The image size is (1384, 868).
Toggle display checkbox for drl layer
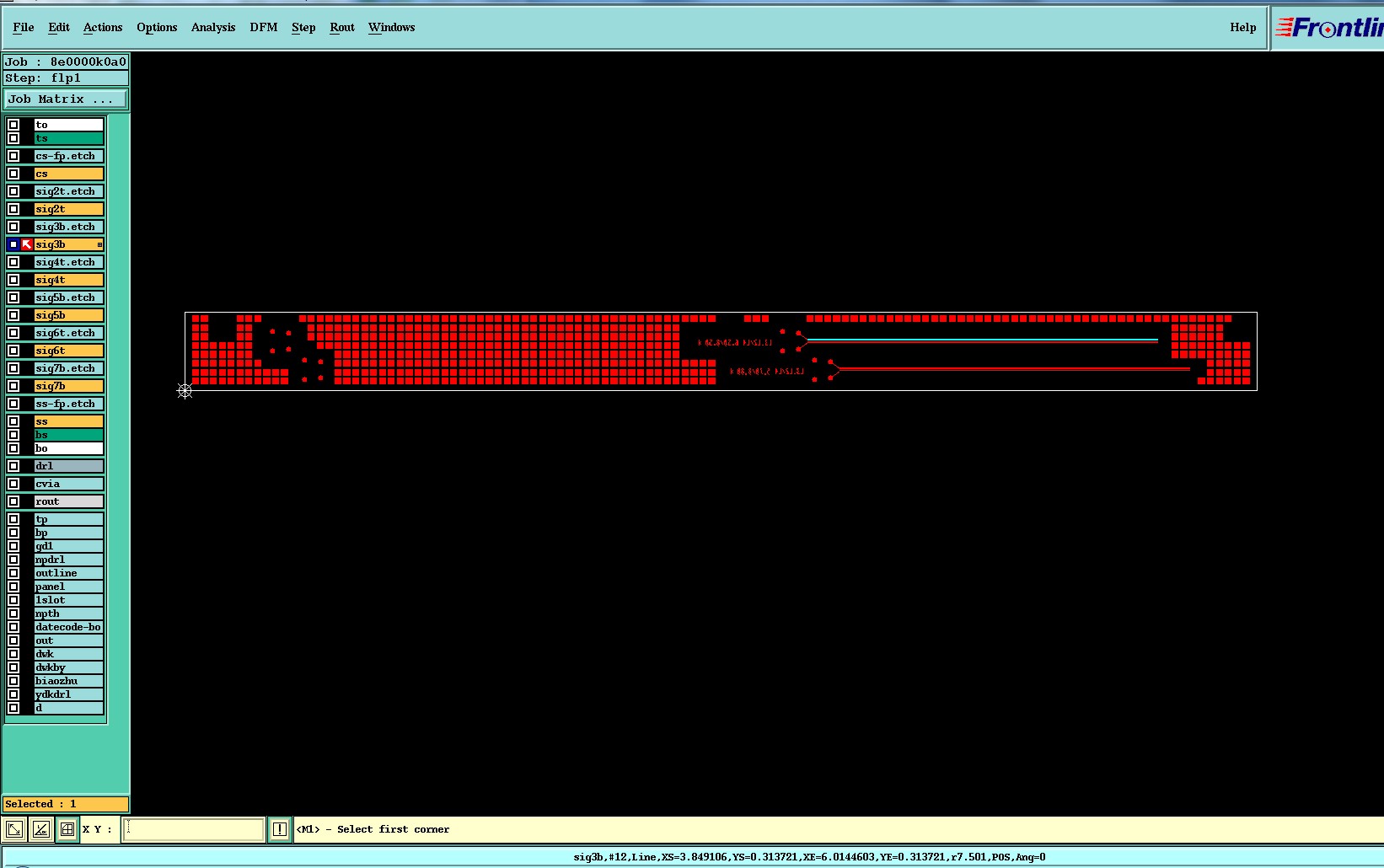click(x=13, y=466)
